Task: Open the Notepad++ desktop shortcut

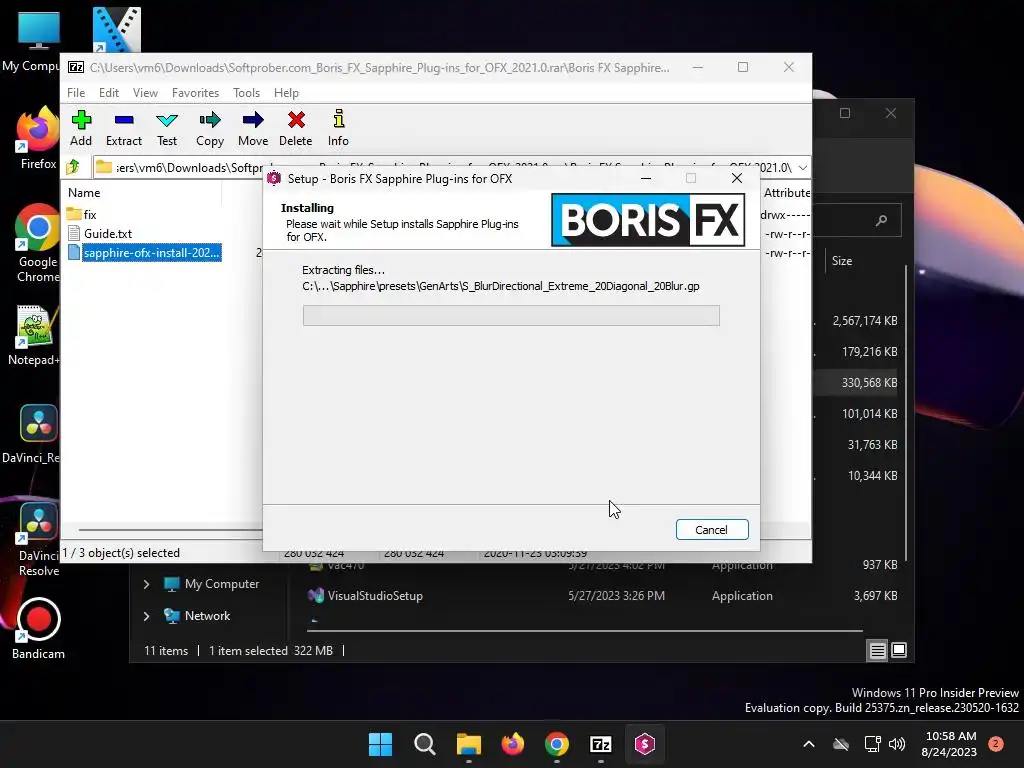Action: pos(34,335)
